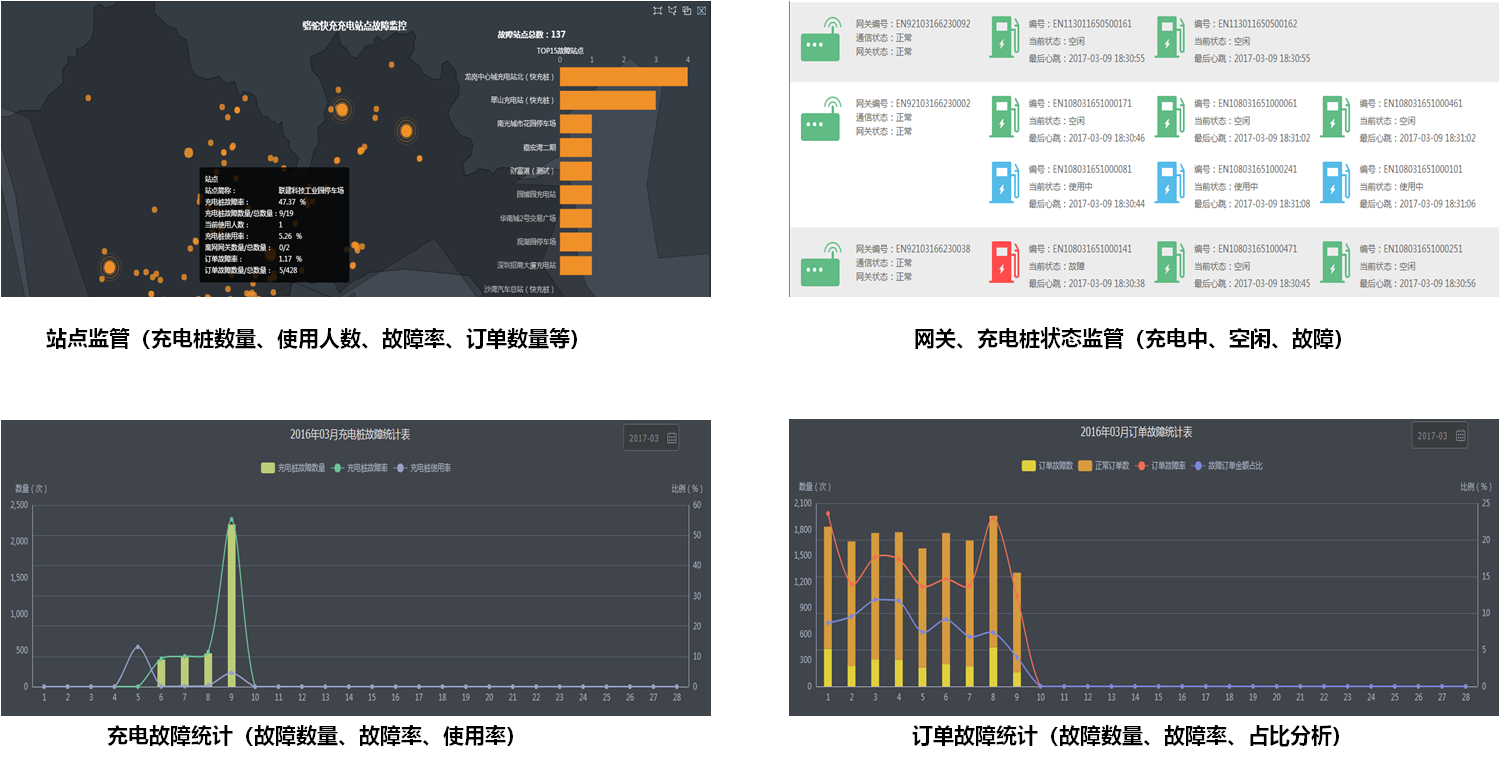This screenshot has height=757, width=1500.
Task: Click the 园博园充电站 bar
Action: coord(576,195)
